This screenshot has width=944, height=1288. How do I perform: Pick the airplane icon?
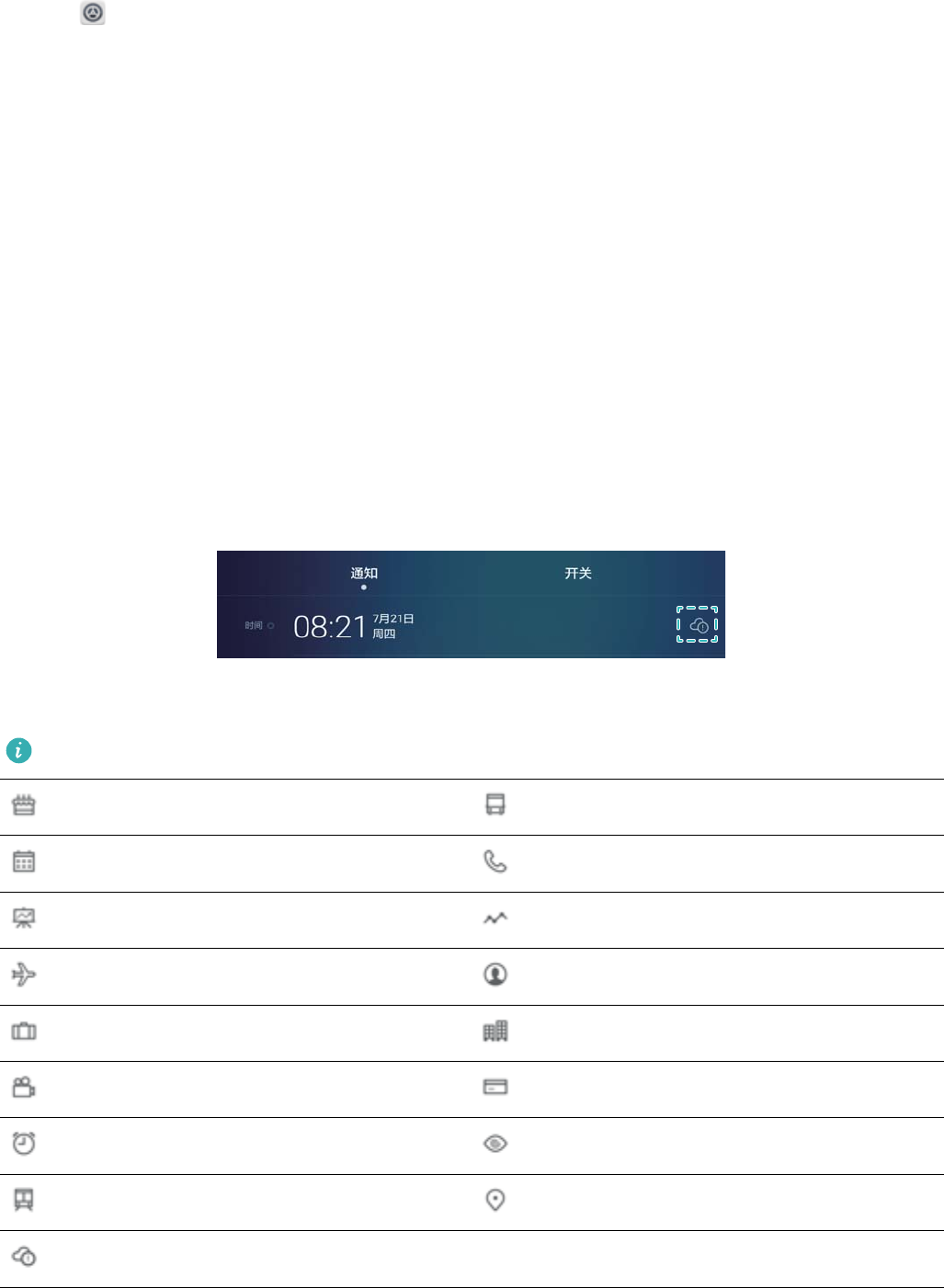pyautogui.click(x=24, y=975)
